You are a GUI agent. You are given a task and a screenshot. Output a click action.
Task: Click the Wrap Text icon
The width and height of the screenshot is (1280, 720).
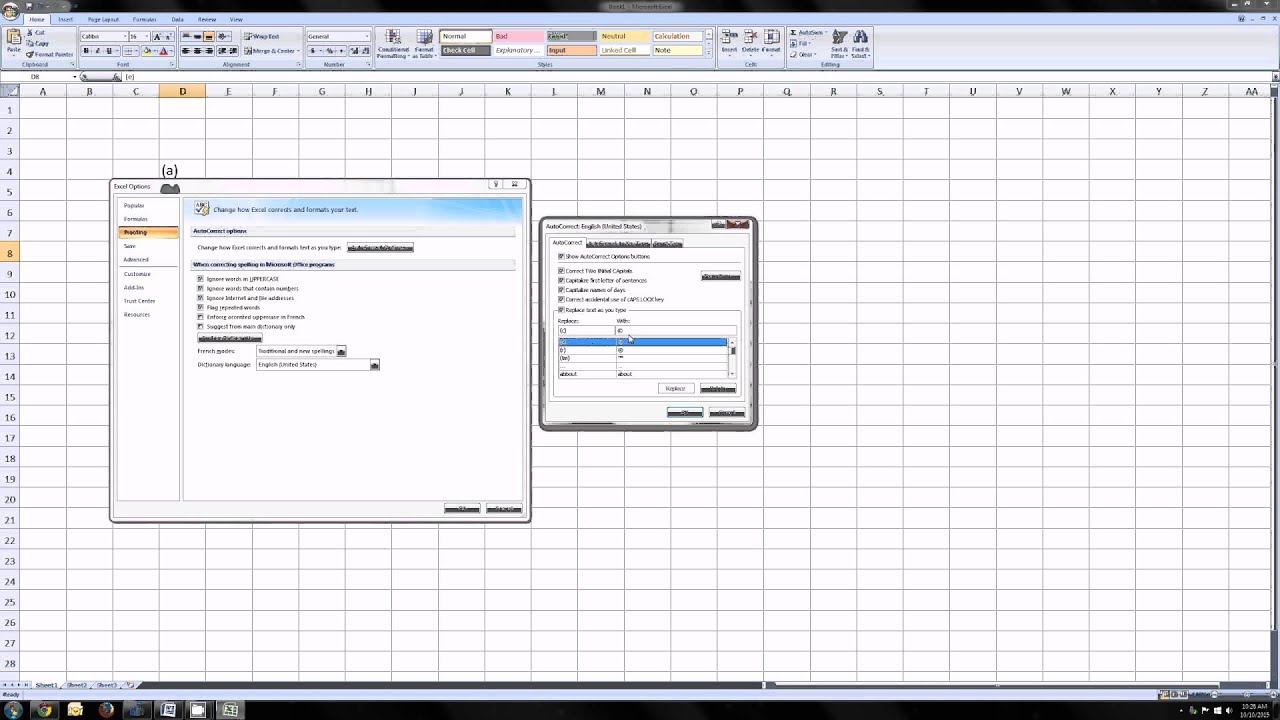(248, 37)
